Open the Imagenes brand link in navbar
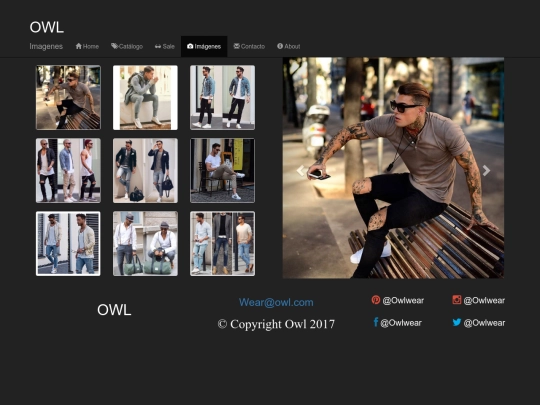Screen dimensions: 540x405 click(x=46, y=46)
